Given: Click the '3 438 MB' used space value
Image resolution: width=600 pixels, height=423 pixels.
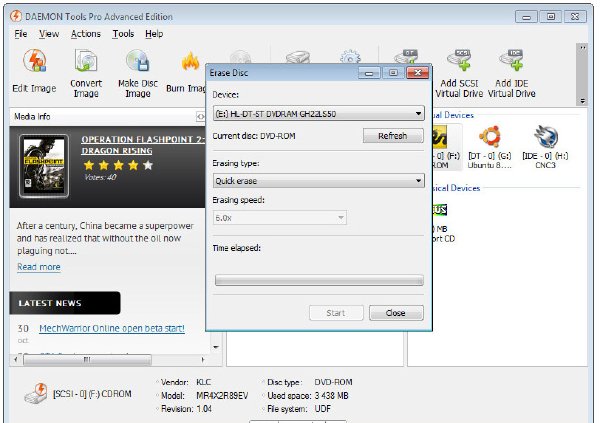Looking at the screenshot, I should tap(332, 395).
